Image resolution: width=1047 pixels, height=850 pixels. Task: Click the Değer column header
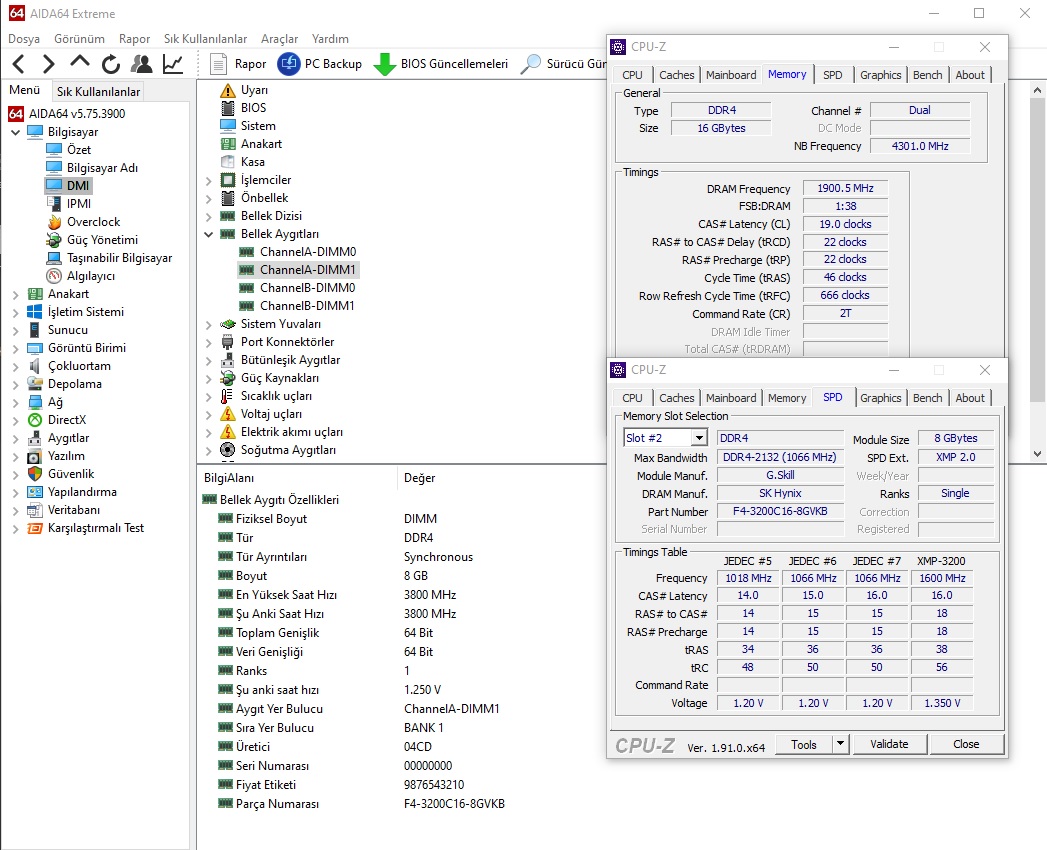419,478
